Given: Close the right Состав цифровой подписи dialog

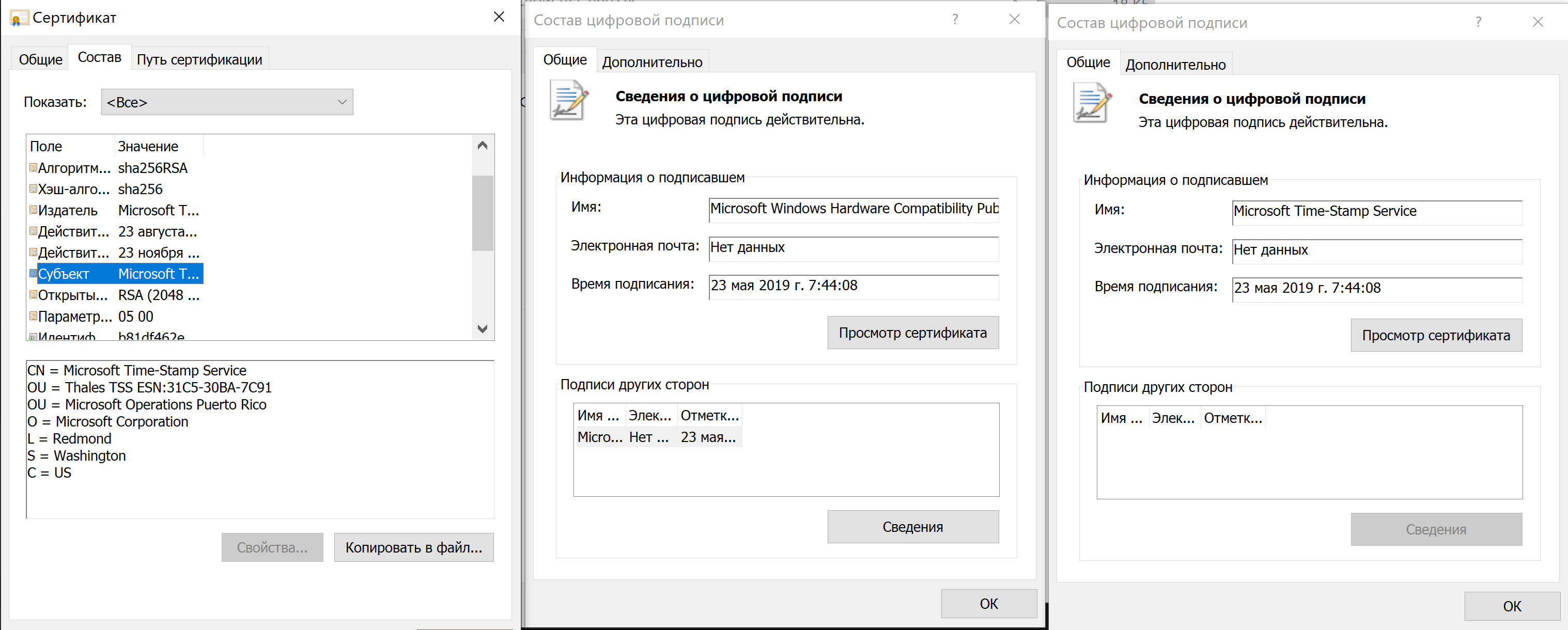Looking at the screenshot, I should [1538, 22].
